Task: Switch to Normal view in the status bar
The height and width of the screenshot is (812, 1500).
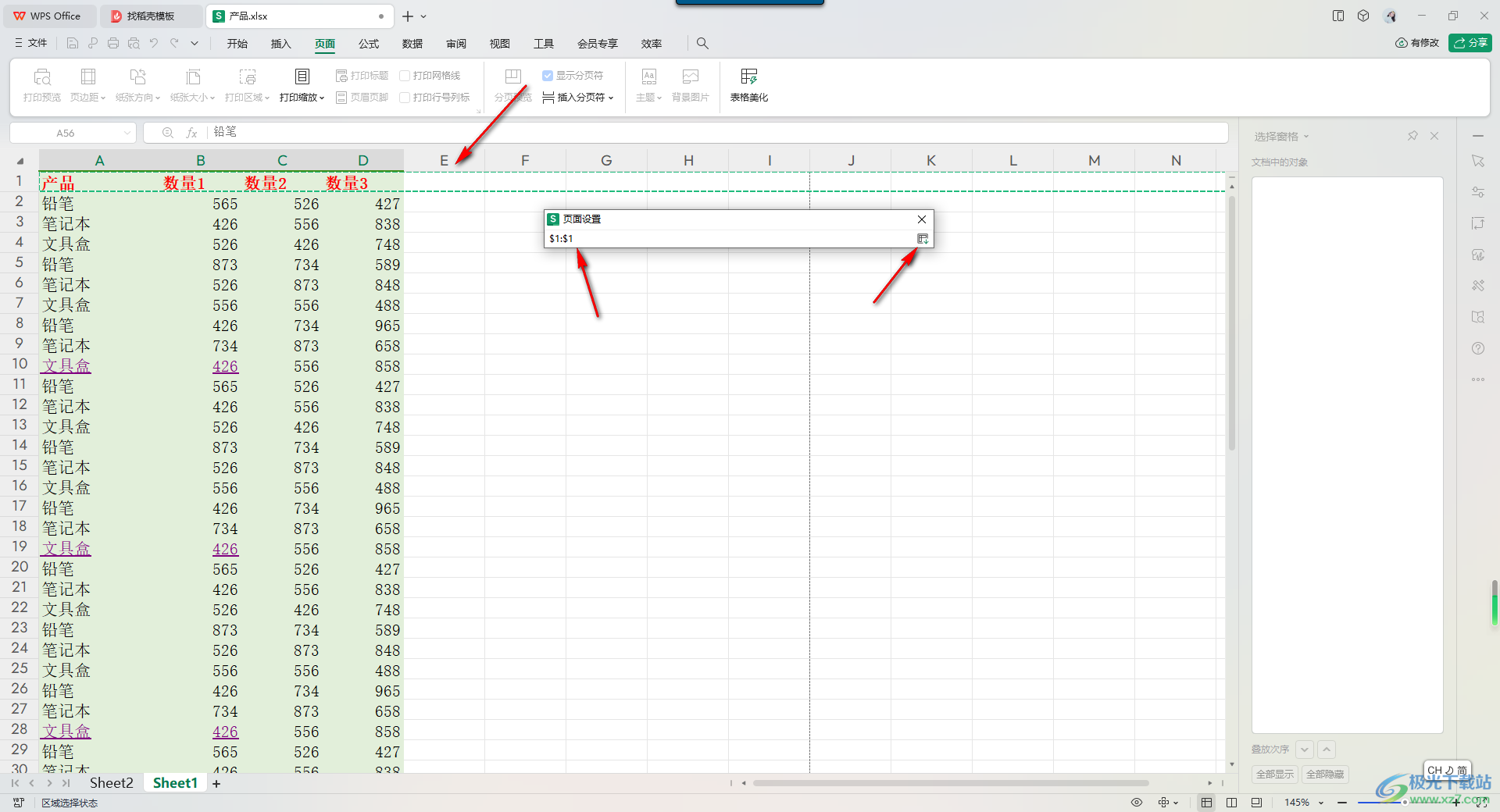Action: tap(1207, 802)
